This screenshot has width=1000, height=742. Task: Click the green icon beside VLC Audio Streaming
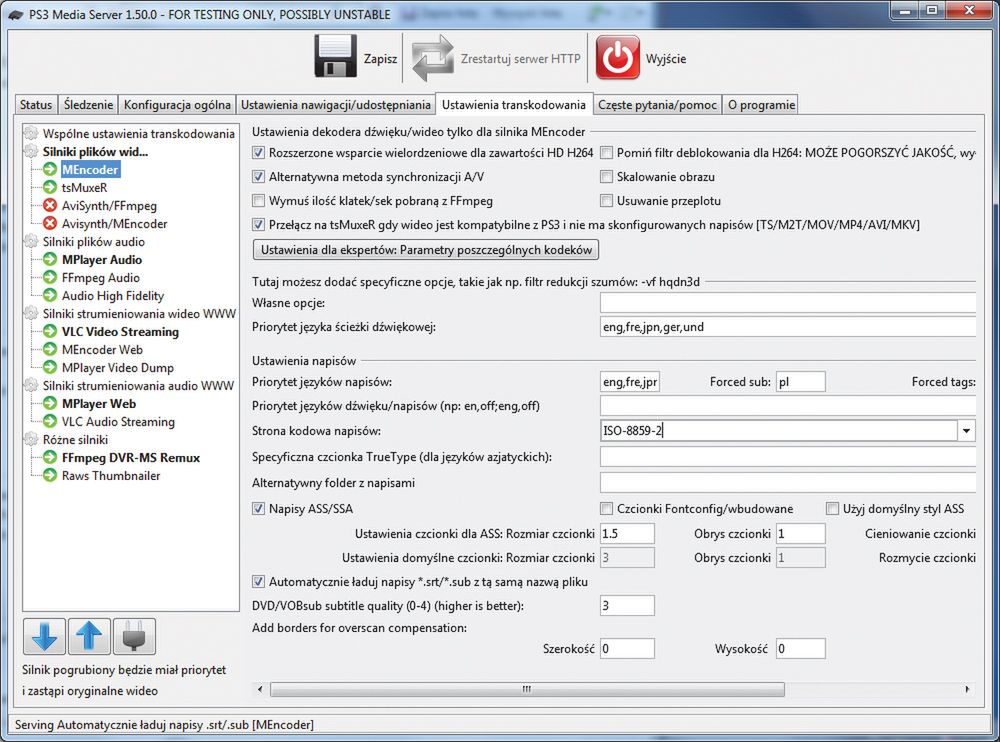pos(50,421)
